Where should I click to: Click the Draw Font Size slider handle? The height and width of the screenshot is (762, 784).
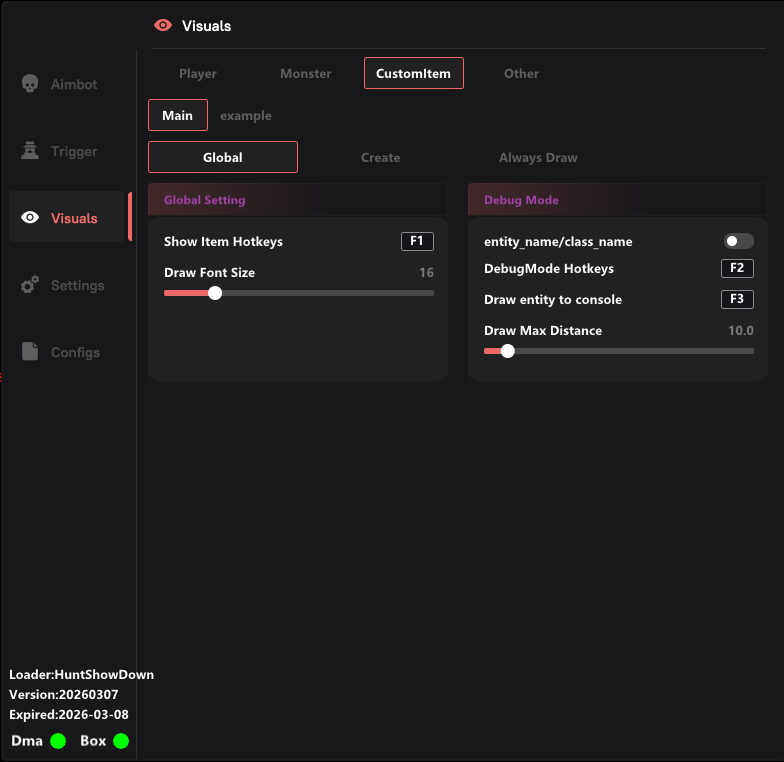click(214, 293)
